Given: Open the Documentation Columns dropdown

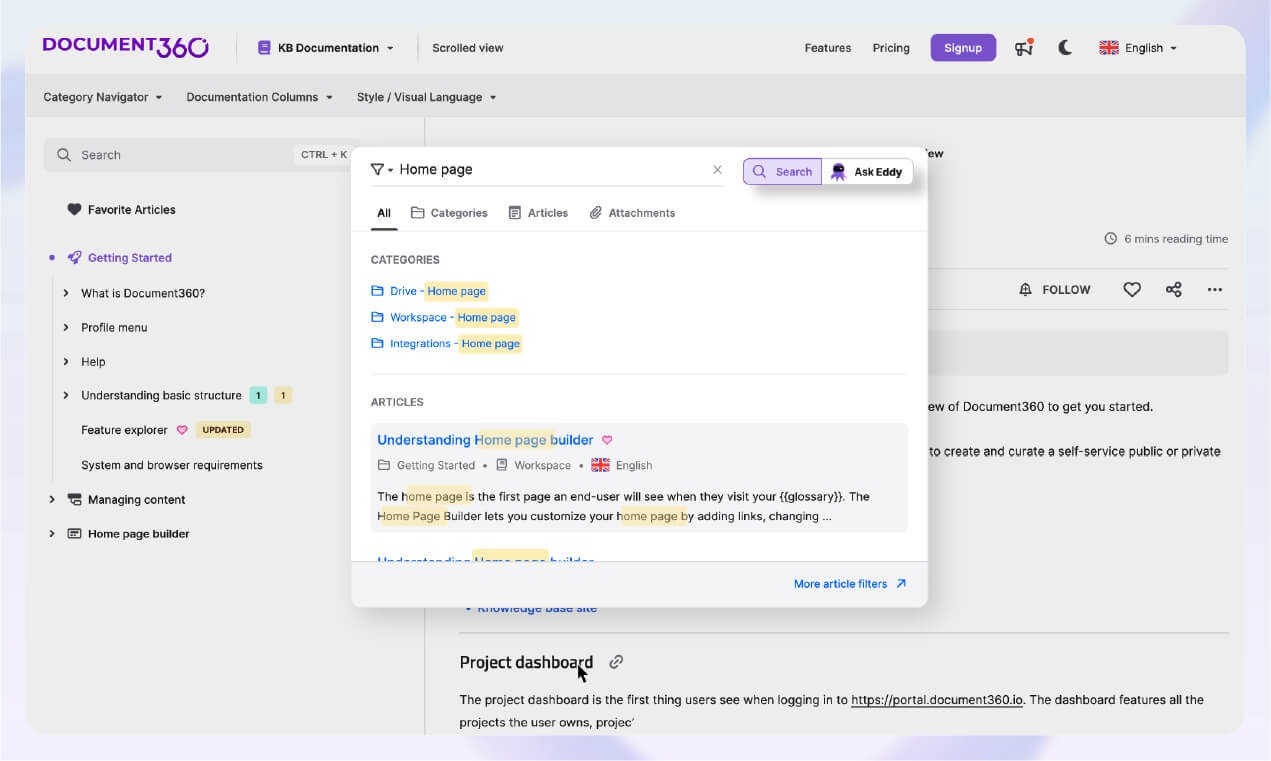Looking at the screenshot, I should tap(259, 97).
